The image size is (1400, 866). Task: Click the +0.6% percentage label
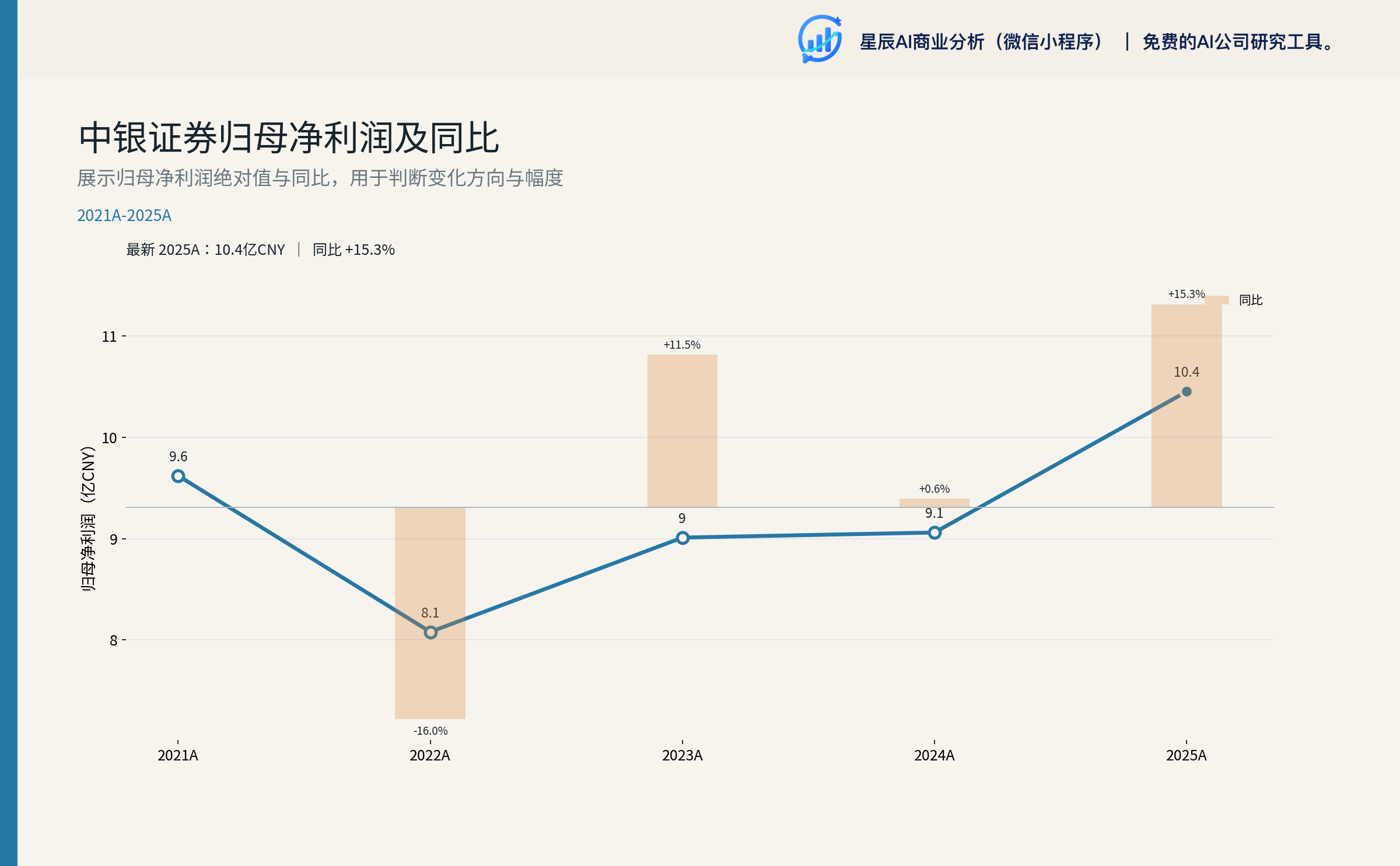(x=934, y=489)
